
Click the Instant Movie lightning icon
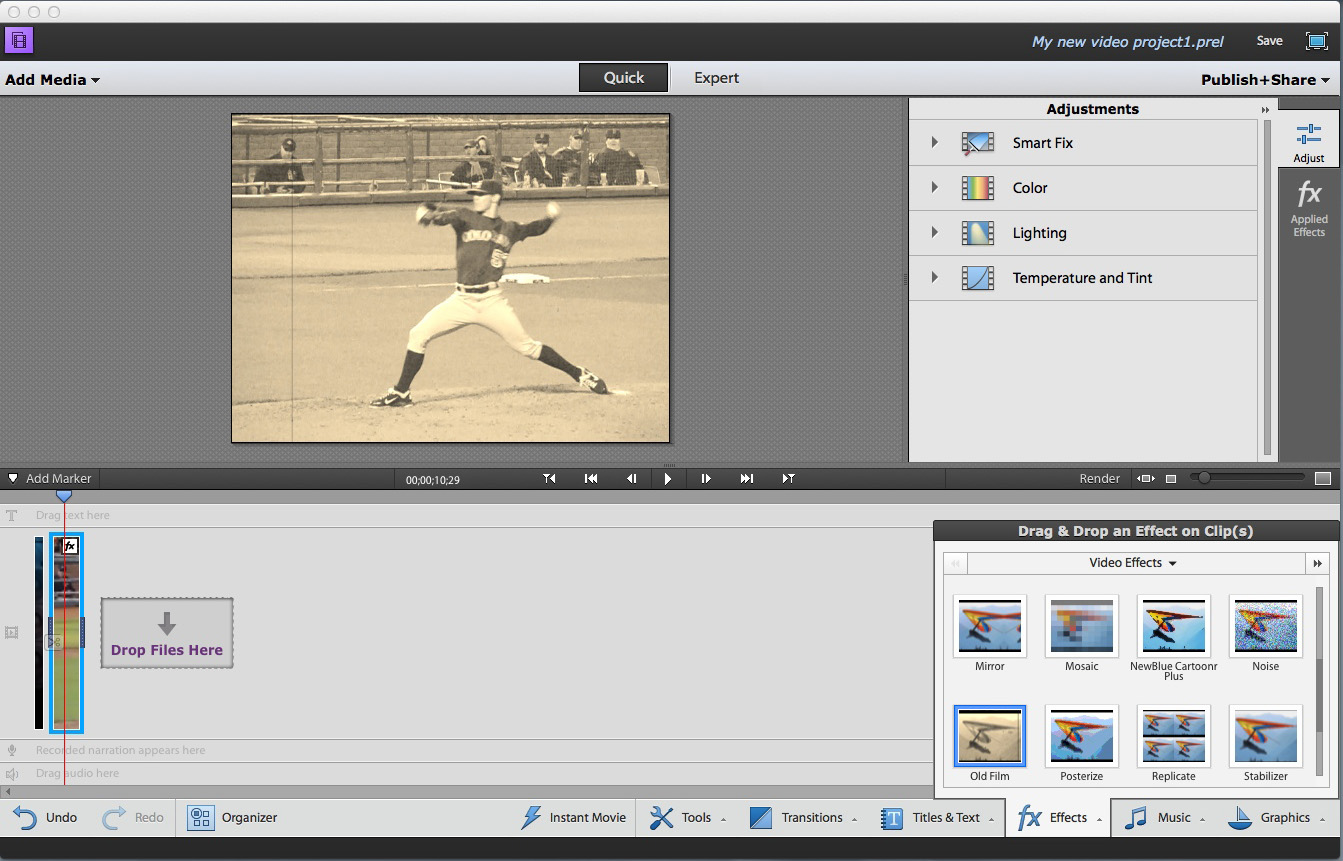click(532, 818)
